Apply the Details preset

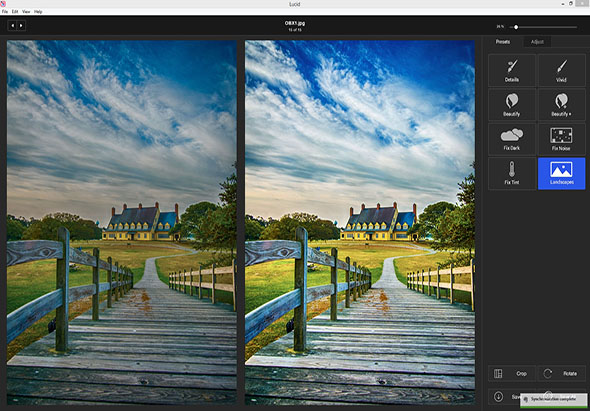click(x=512, y=70)
